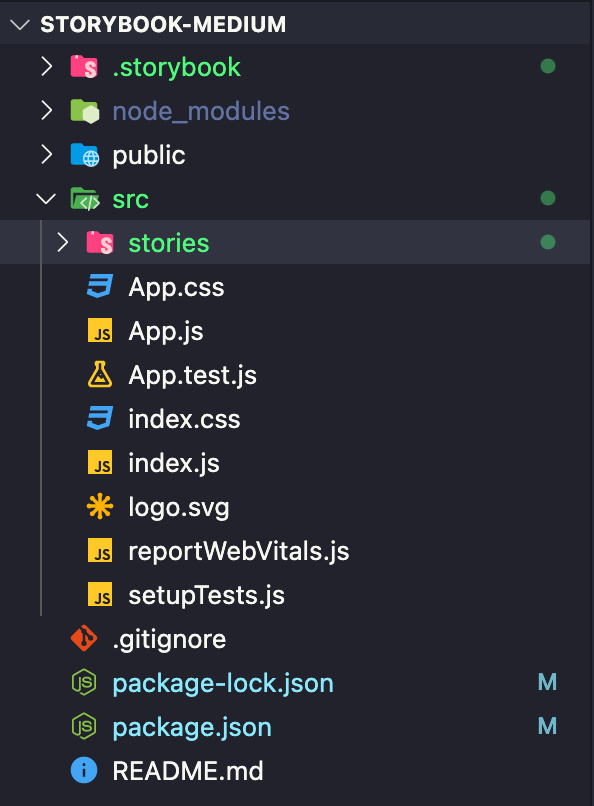Screen dimensions: 594x806
Task: Collapse the STORYBOOK-MEDIUM project section
Action: [20, 24]
